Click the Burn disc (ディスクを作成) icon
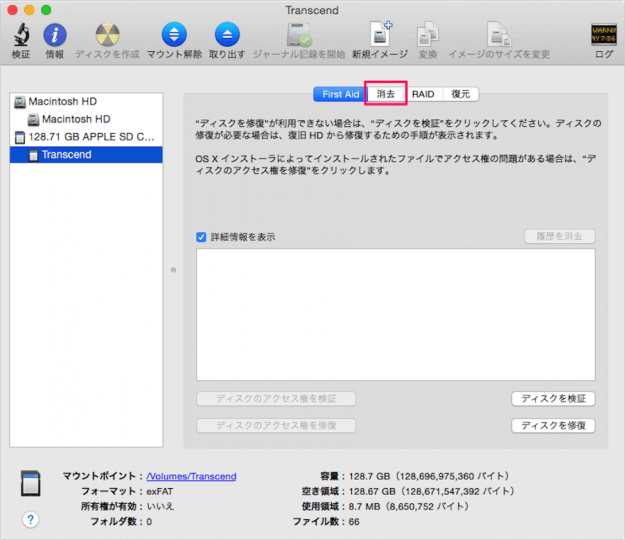This screenshot has width=625, height=540. point(106,36)
